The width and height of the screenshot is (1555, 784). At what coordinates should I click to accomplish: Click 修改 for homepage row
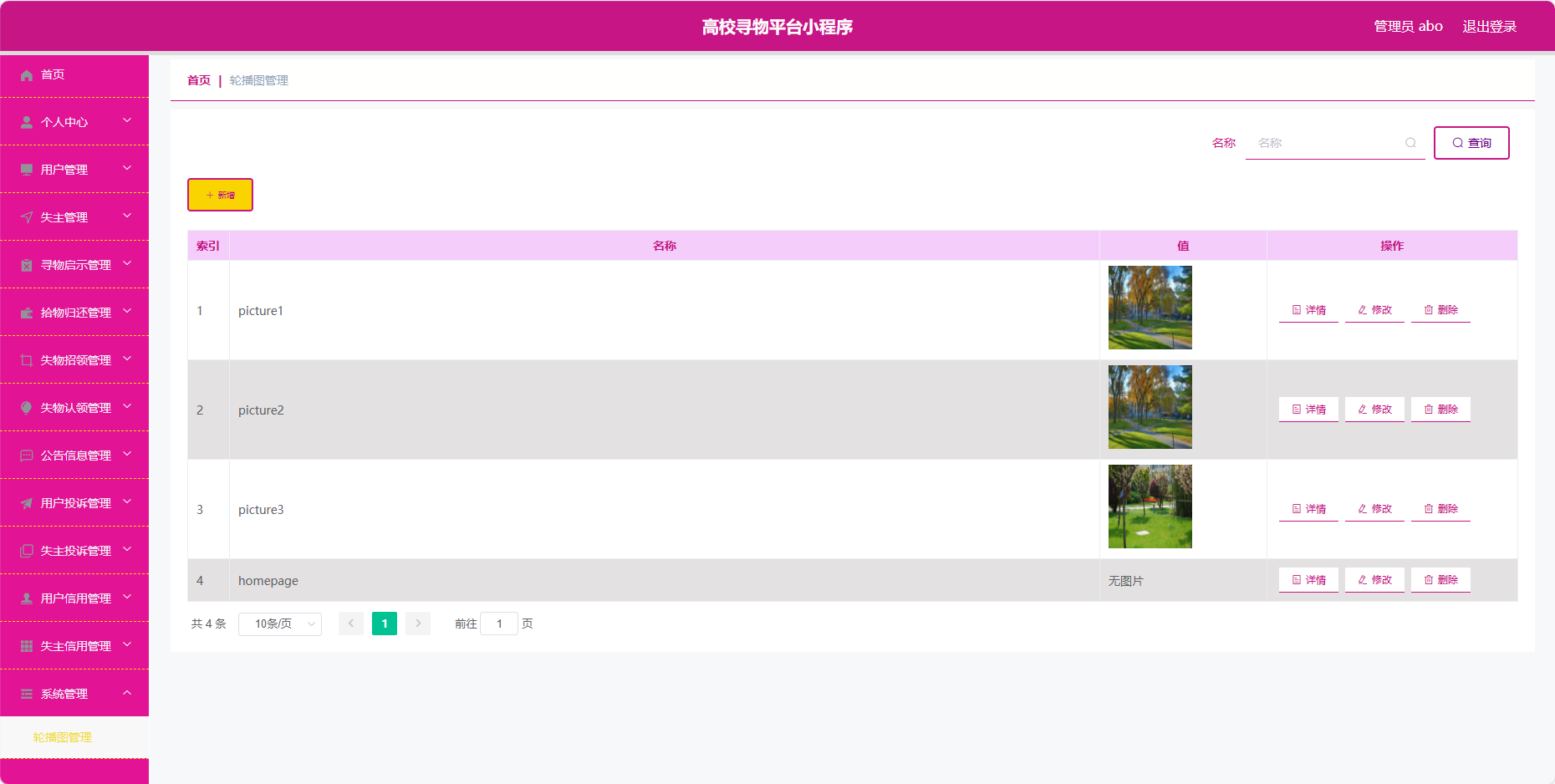click(x=1374, y=580)
